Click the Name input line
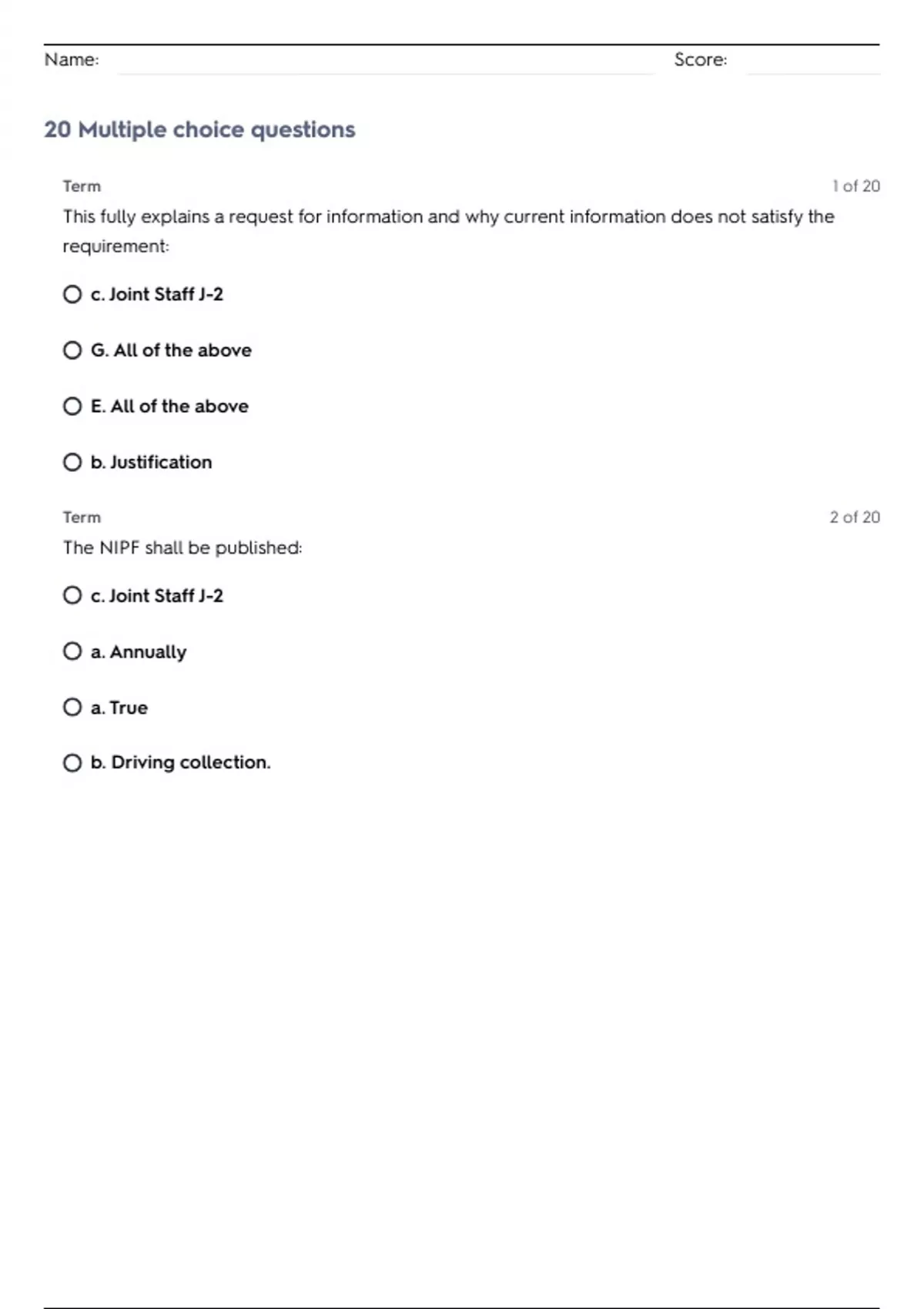 [385, 62]
